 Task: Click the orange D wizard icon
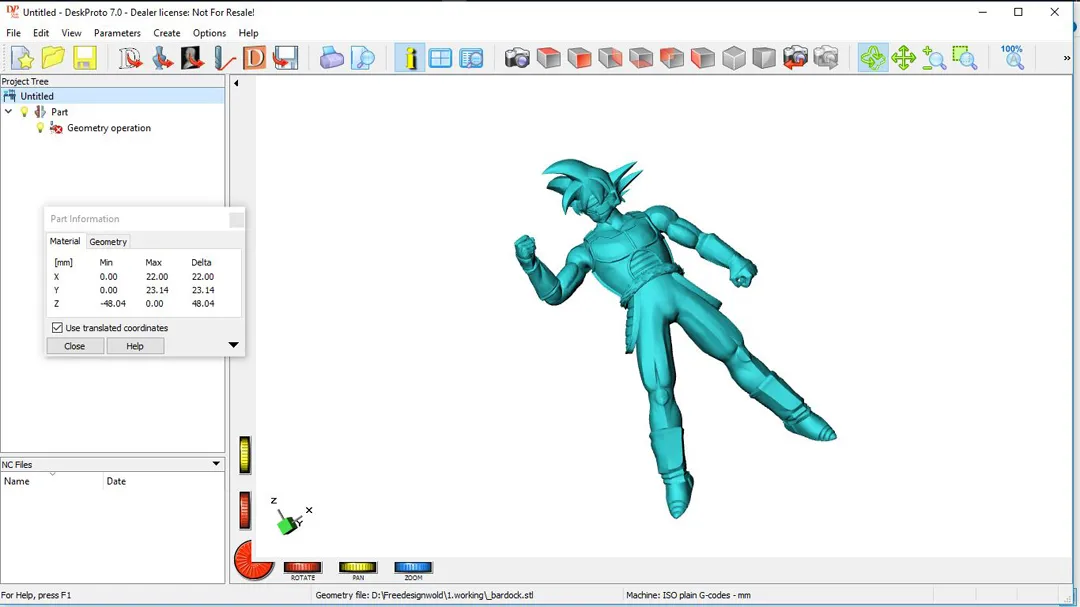pyautogui.click(x=254, y=58)
